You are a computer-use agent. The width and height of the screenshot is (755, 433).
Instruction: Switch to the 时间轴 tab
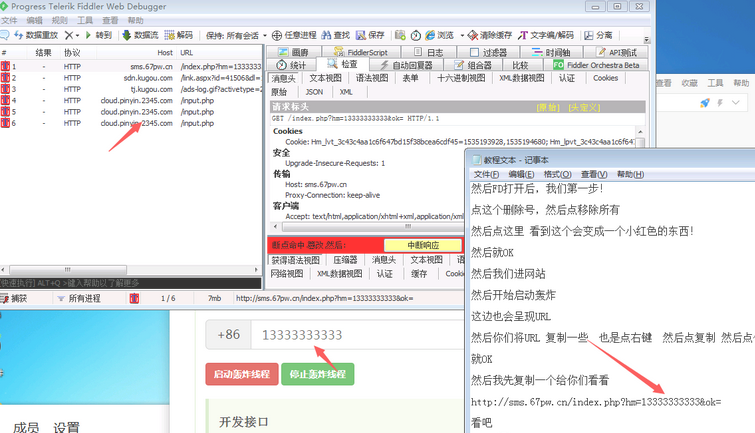pyautogui.click(x=551, y=52)
